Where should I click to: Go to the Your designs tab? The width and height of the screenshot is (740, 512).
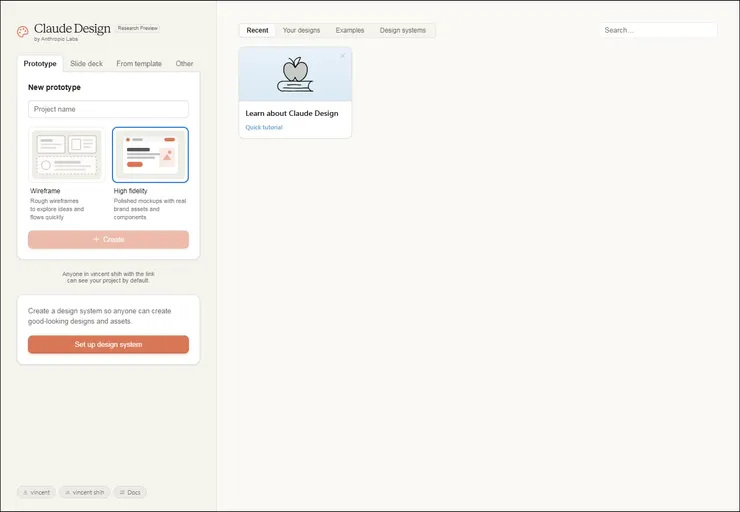pos(301,30)
